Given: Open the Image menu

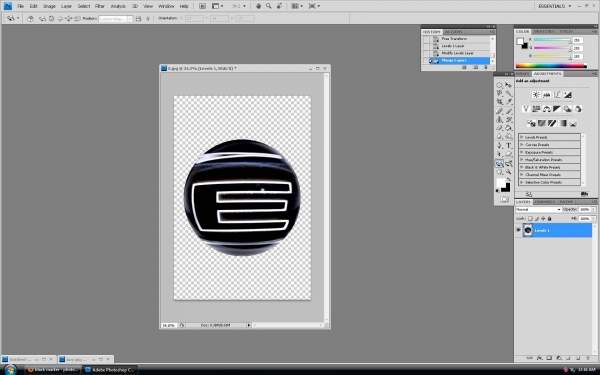Looking at the screenshot, I should click(49, 6).
